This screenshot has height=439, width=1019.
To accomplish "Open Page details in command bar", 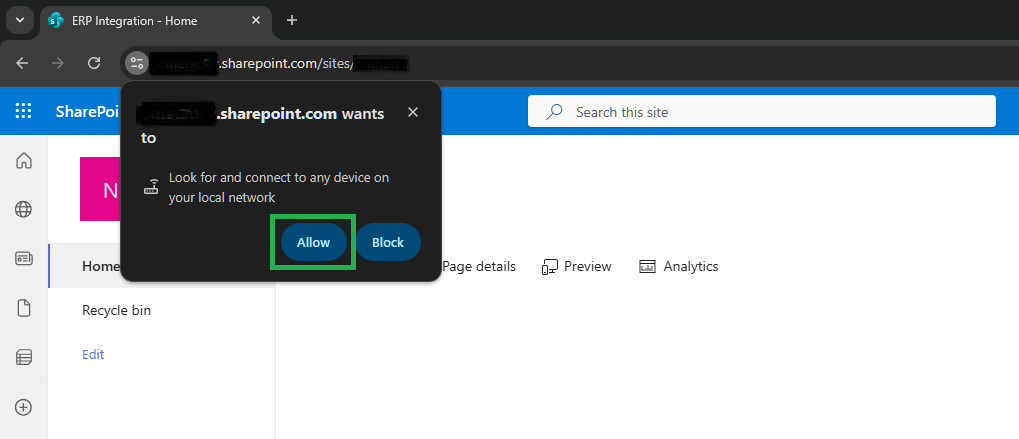I will (478, 266).
